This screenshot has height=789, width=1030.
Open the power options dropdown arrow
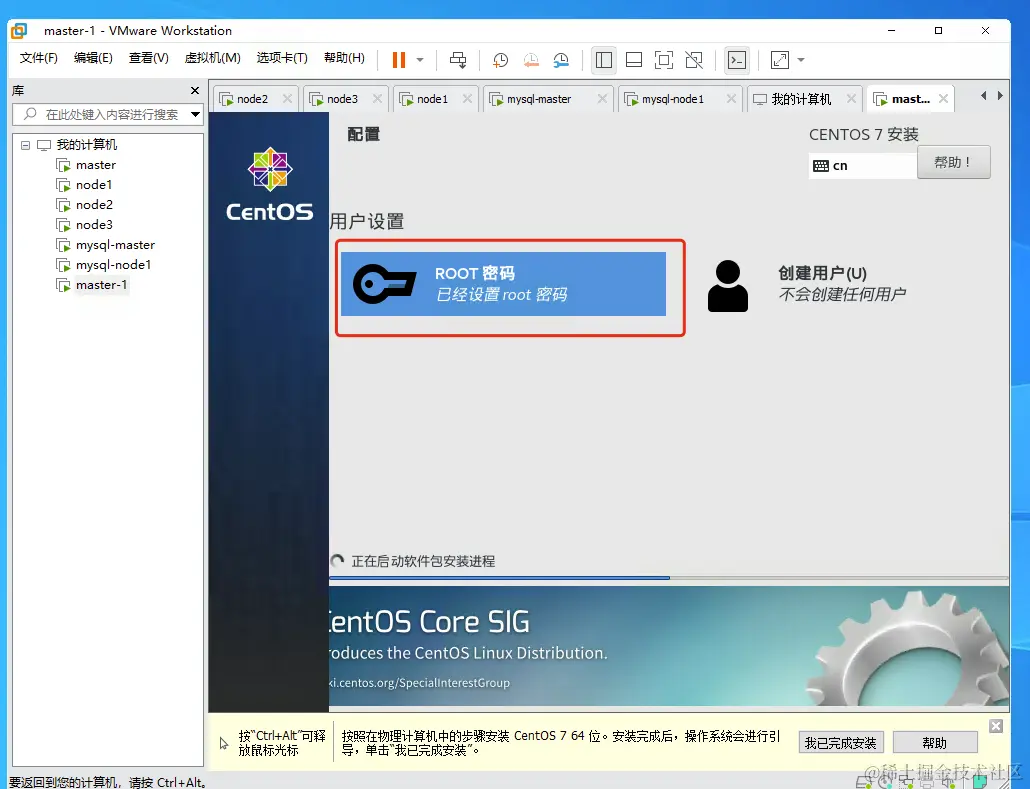[x=420, y=60]
